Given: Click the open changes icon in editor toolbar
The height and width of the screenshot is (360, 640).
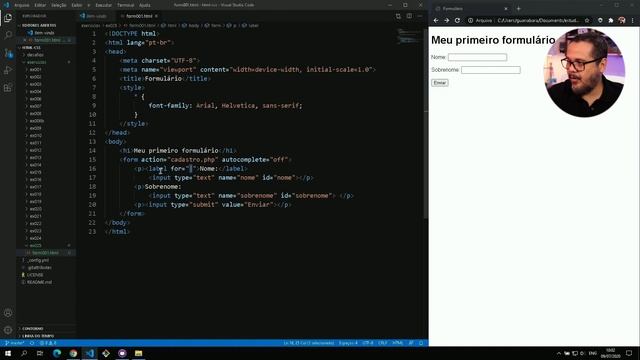Looking at the screenshot, I should [398, 16].
